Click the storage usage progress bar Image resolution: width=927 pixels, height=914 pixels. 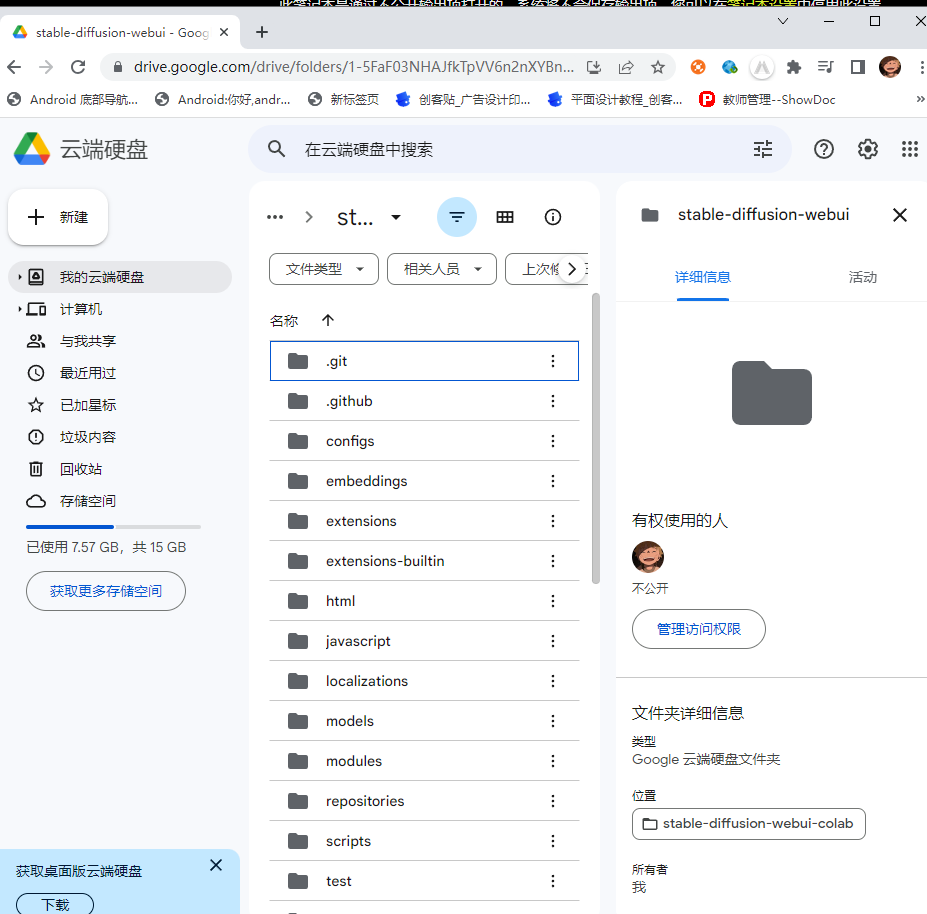[x=113, y=526]
